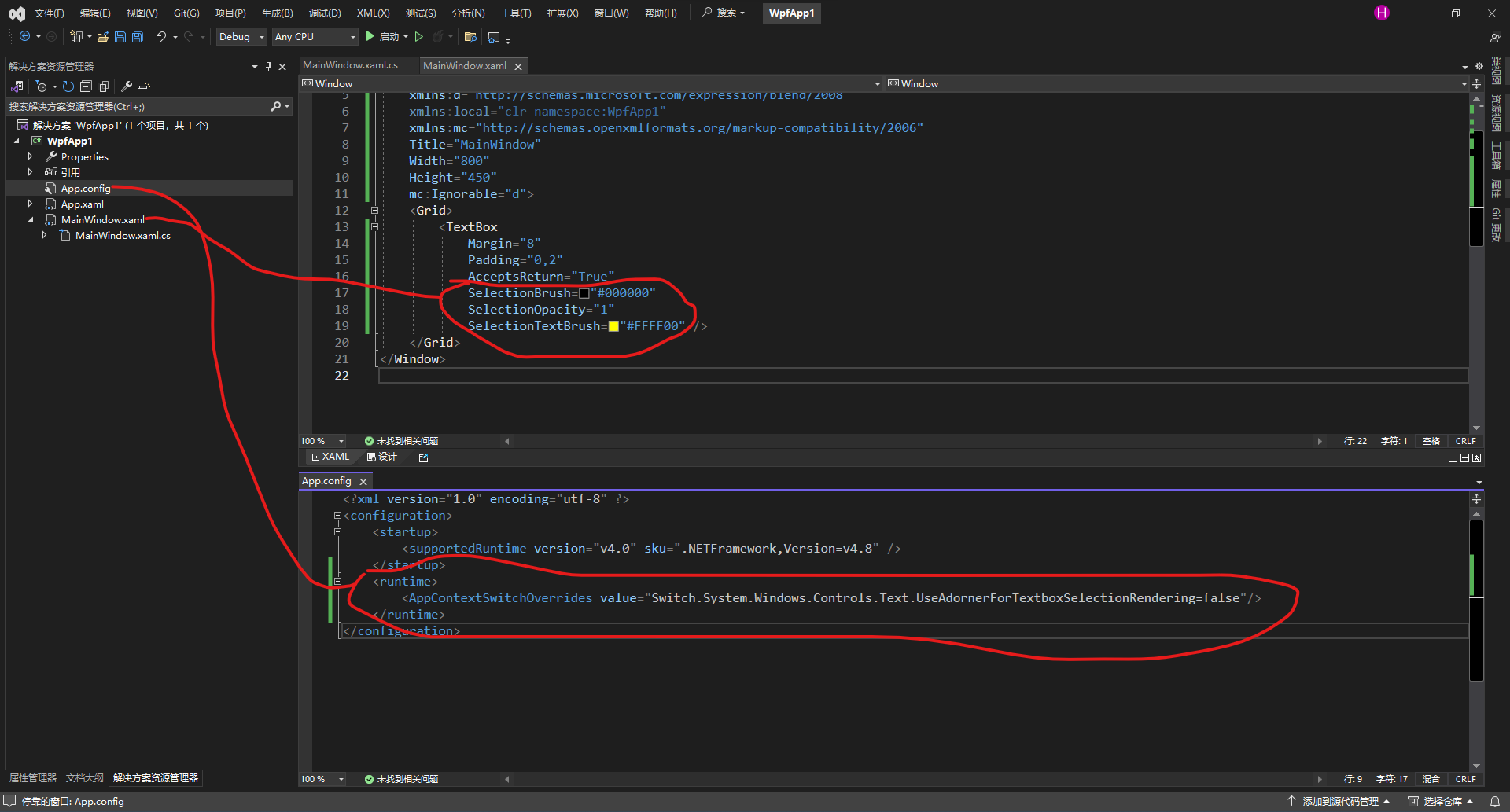Open the 100 % zoom dropdown in XAML editor
Screen dimensions: 1510x812
pyautogui.click(x=341, y=441)
